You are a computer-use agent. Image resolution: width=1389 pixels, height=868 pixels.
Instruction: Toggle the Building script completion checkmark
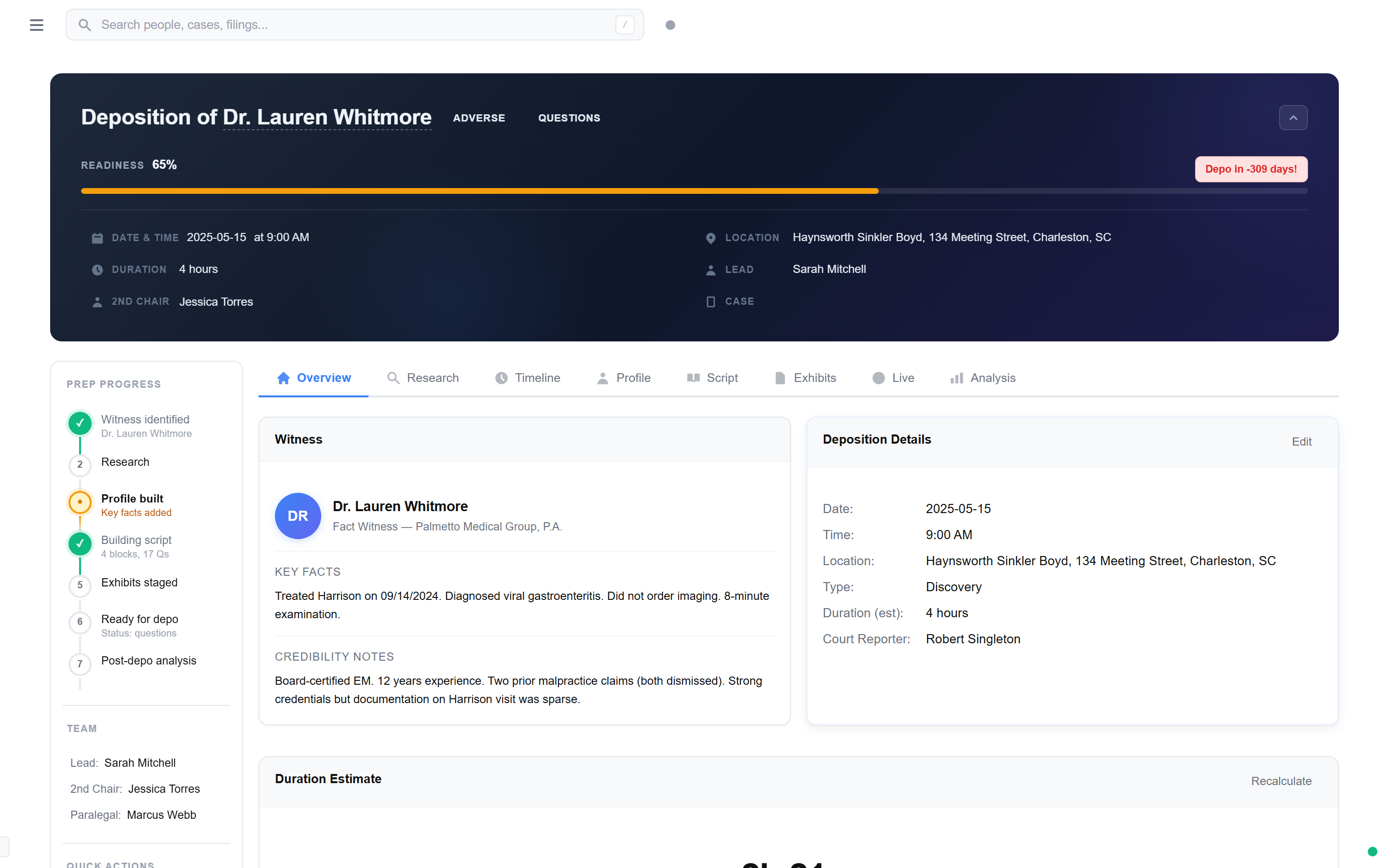tap(80, 543)
